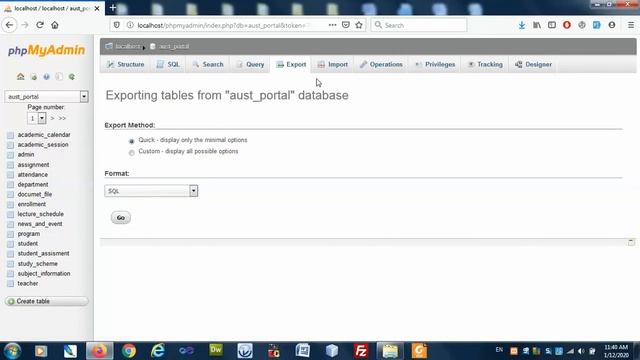Reload the current page
This screenshot has height=360, width=640.
[x=40, y=25]
